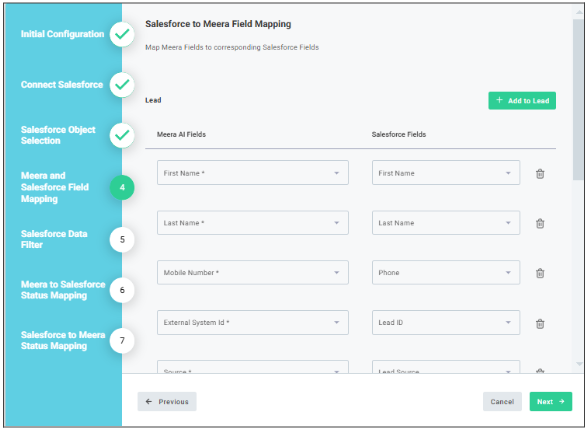
Task: Click the Initial Configuration completed checkmark
Action: 122,34
